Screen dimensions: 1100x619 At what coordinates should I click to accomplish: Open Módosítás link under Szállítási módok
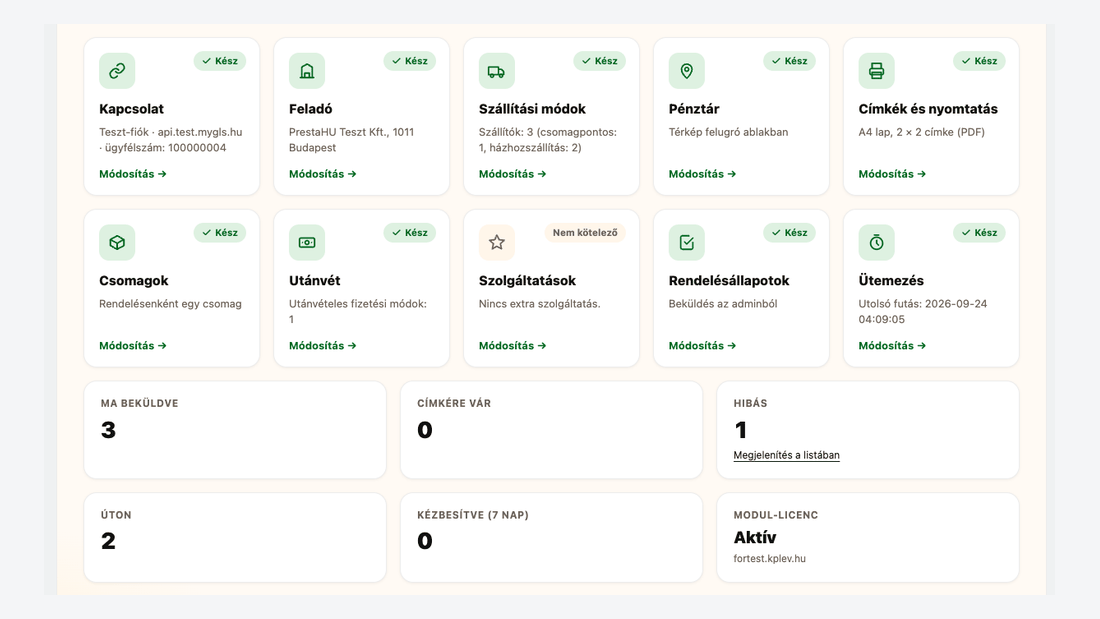coord(512,174)
